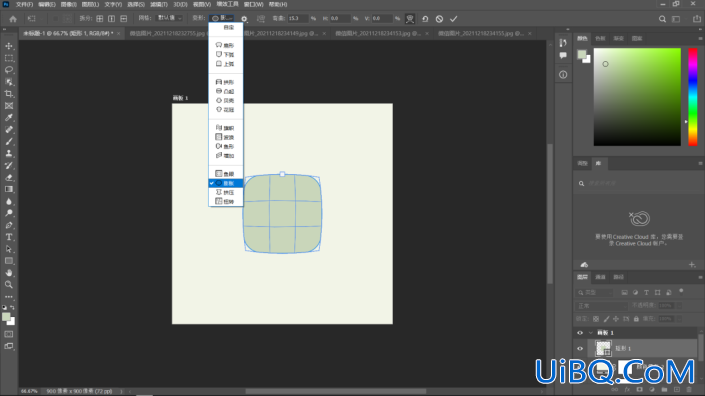The image size is (705, 396).
Task: Select the Eyedropper tool
Action: click(x=9, y=118)
